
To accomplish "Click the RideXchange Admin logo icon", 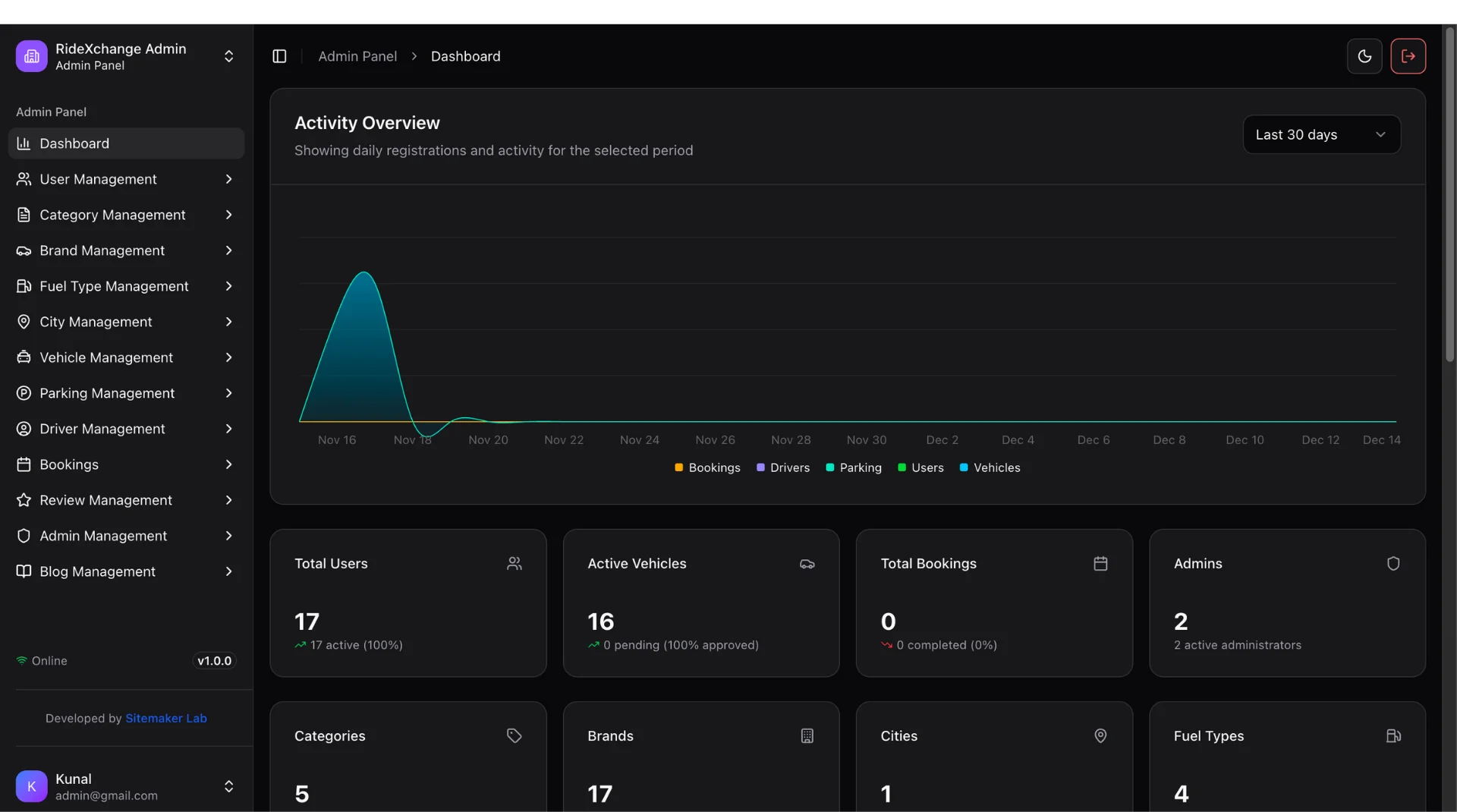I will (x=32, y=56).
